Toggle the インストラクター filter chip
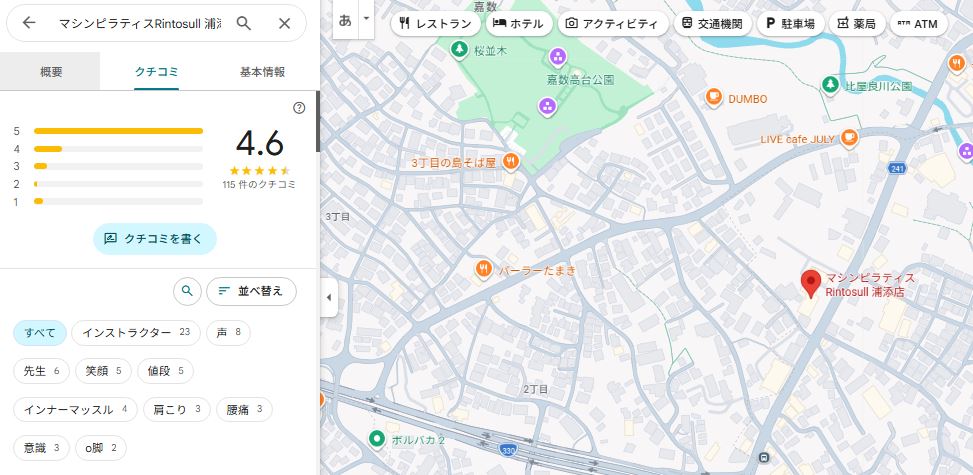The height and width of the screenshot is (475, 973). pyautogui.click(x=136, y=332)
